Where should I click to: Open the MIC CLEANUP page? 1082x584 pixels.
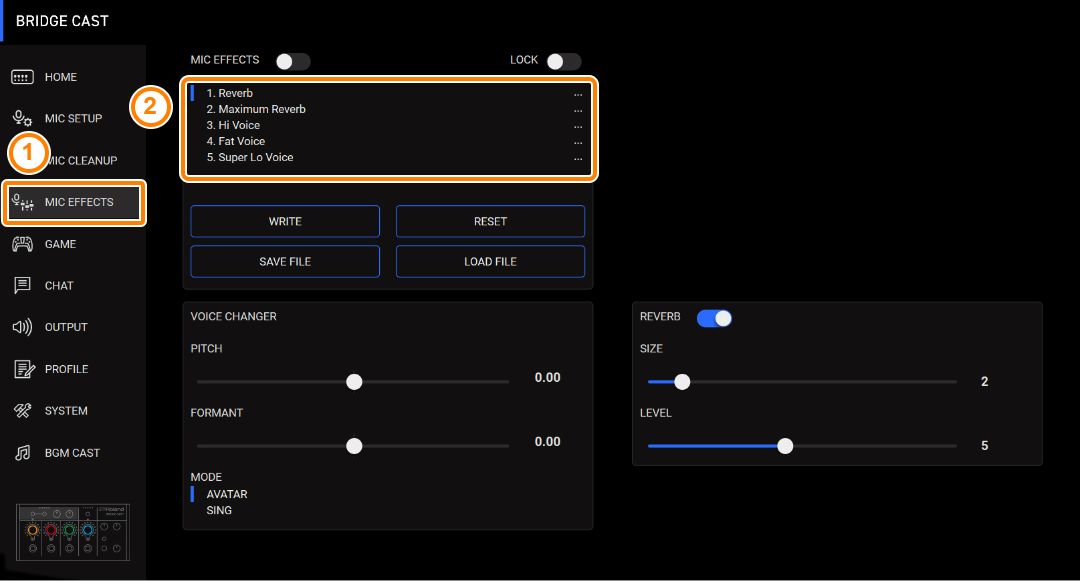(81, 161)
